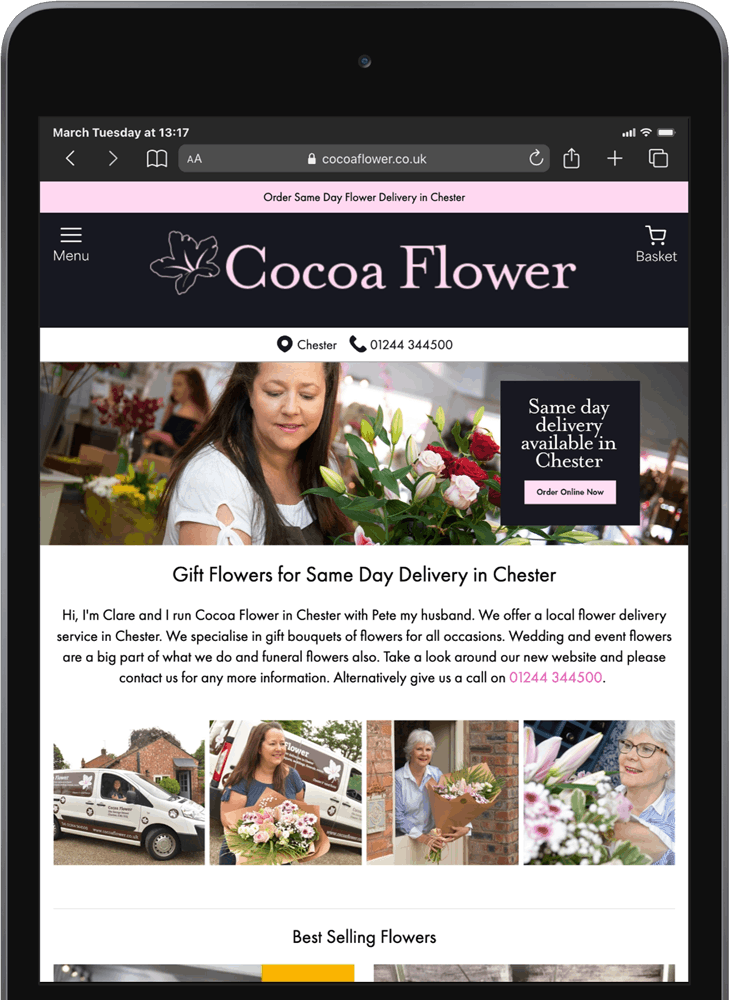Show all open tabs in the overview
The image size is (729, 1000).
pyautogui.click(x=658, y=158)
